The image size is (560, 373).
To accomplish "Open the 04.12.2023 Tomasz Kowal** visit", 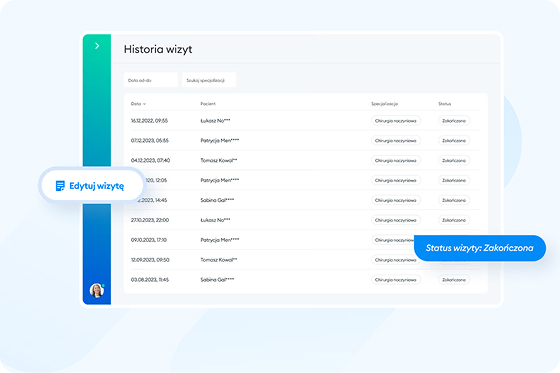I will click(305, 160).
